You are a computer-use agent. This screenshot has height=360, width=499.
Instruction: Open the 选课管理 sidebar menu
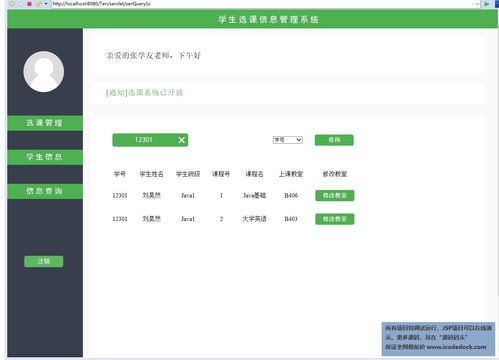tap(45, 123)
